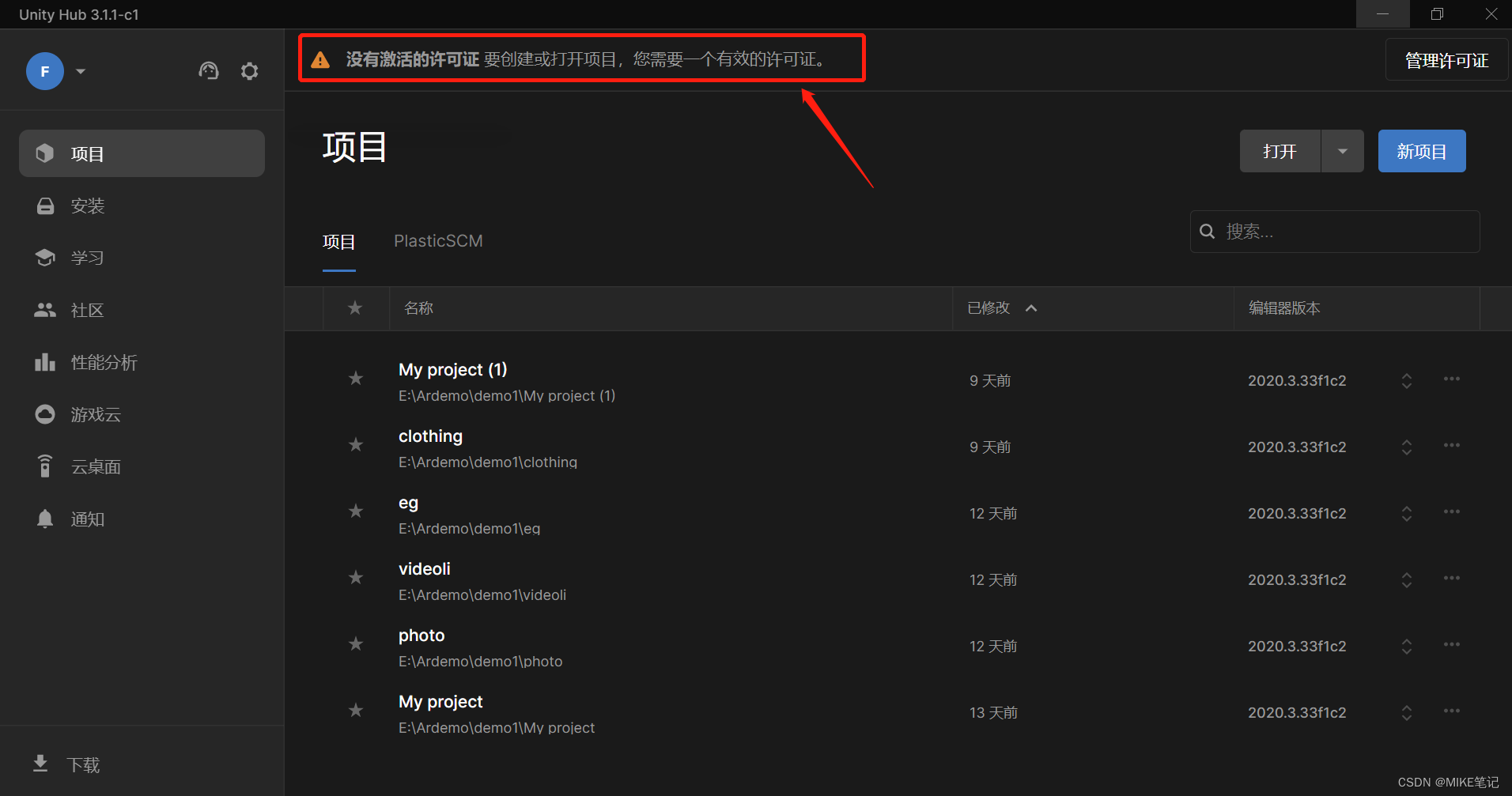
Task: Open more options for photo
Action: pyautogui.click(x=1452, y=645)
